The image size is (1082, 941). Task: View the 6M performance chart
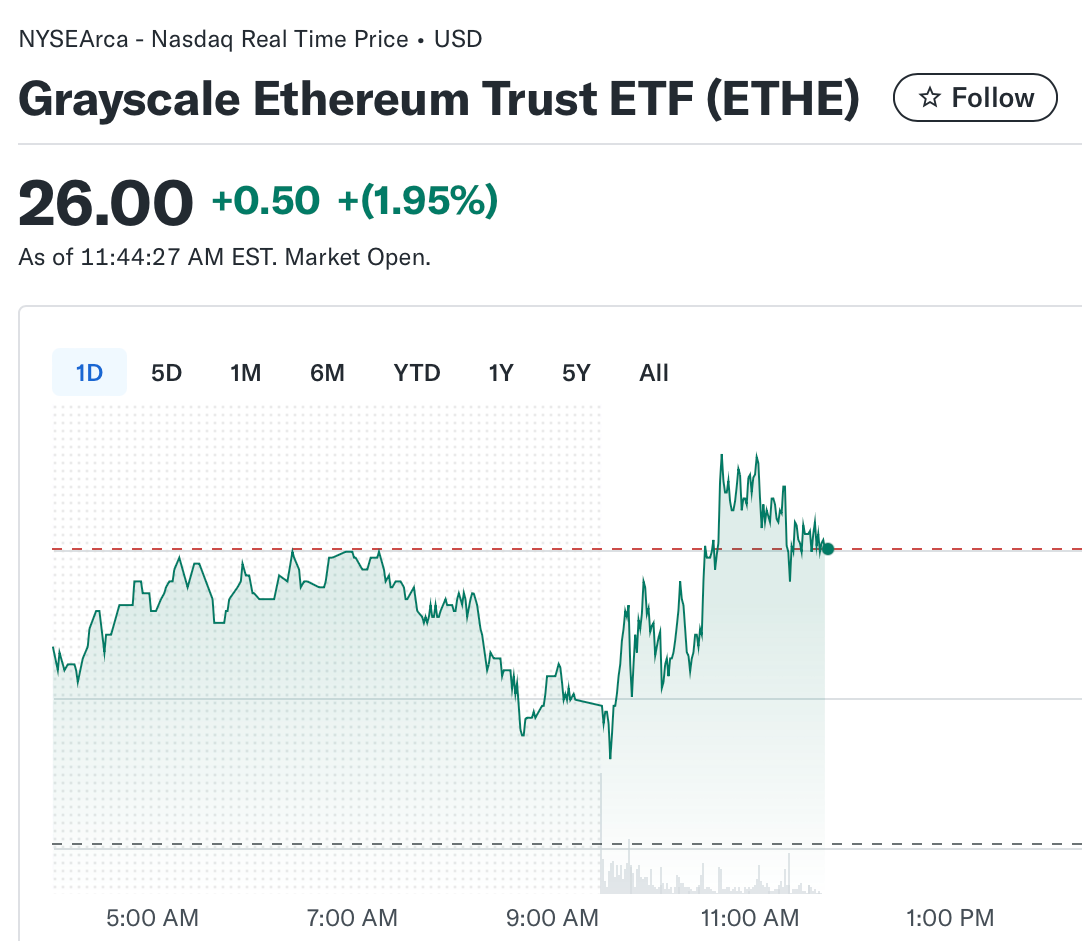(x=326, y=372)
